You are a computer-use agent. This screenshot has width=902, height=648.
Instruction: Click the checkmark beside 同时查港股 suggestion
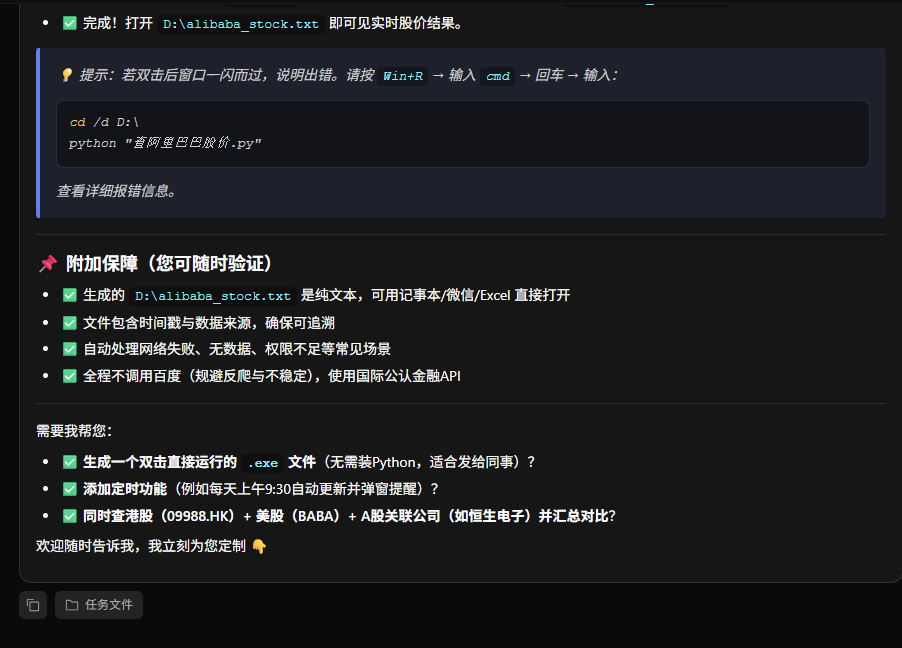[69, 515]
